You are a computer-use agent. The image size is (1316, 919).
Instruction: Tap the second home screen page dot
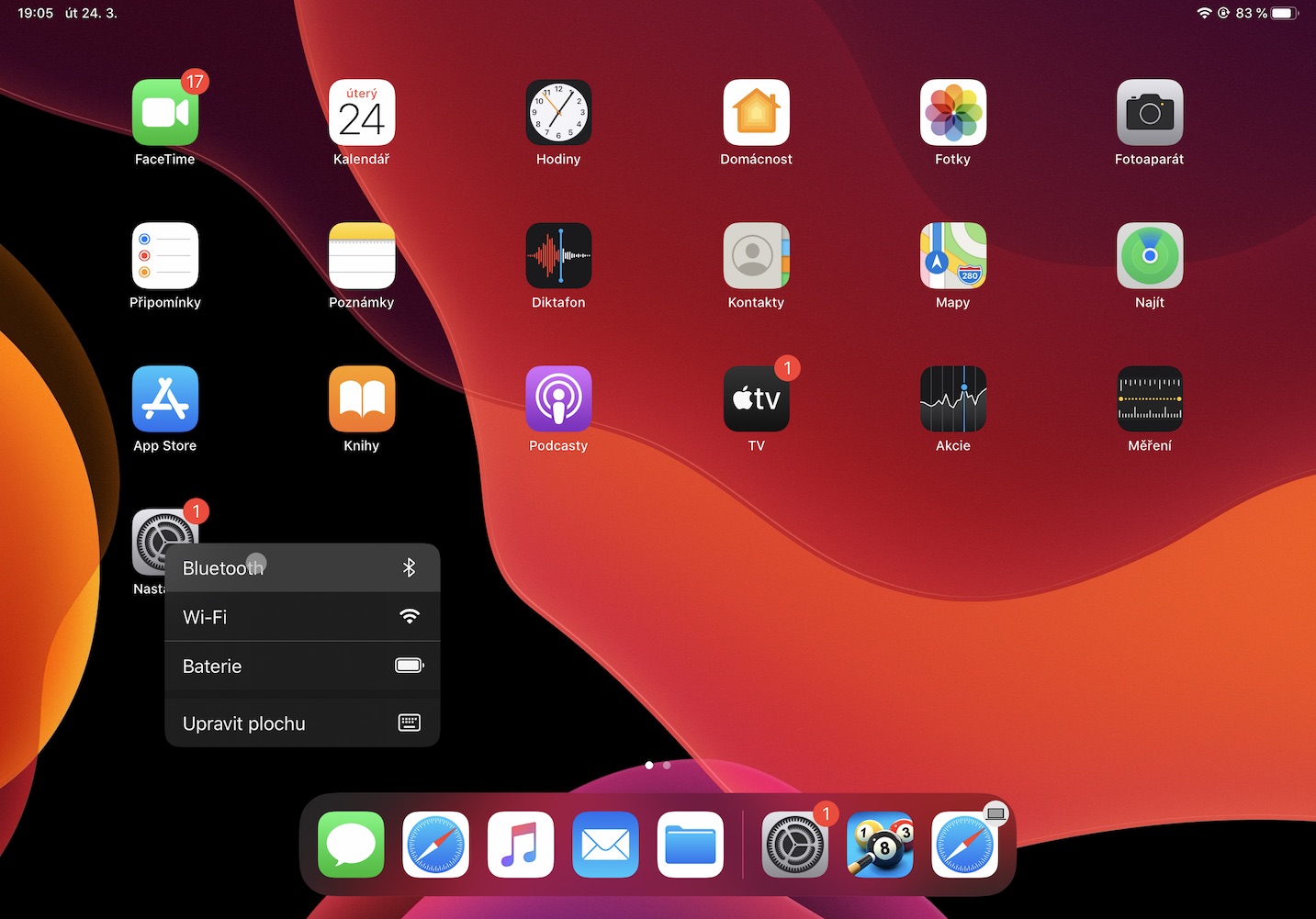(667, 765)
